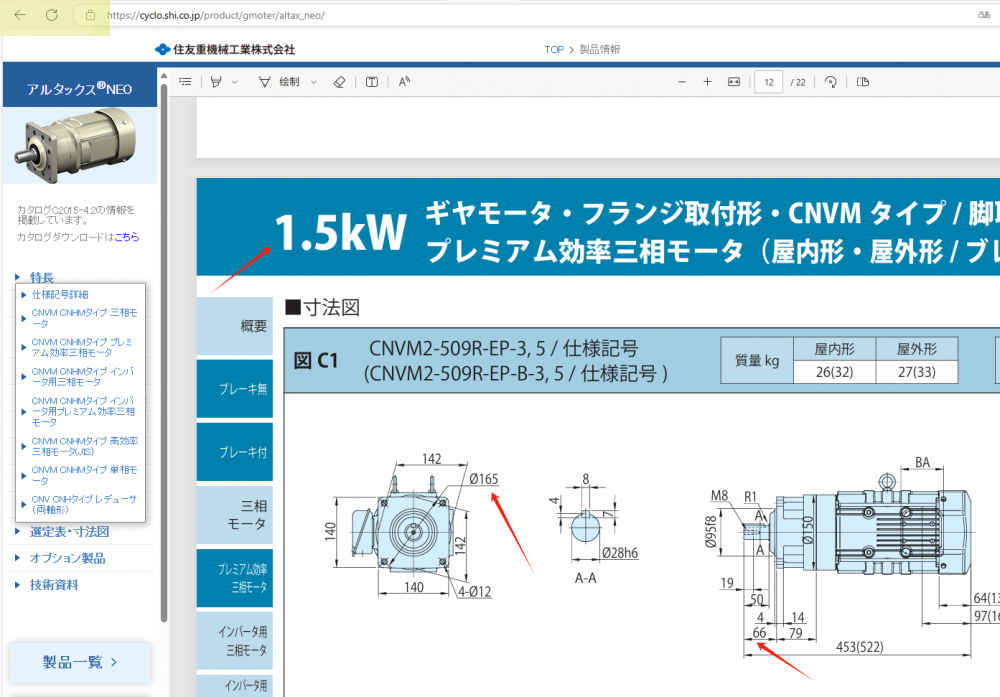Open CNVM CNHMタイプ プレミアム効率三相モータ item

coord(82,347)
